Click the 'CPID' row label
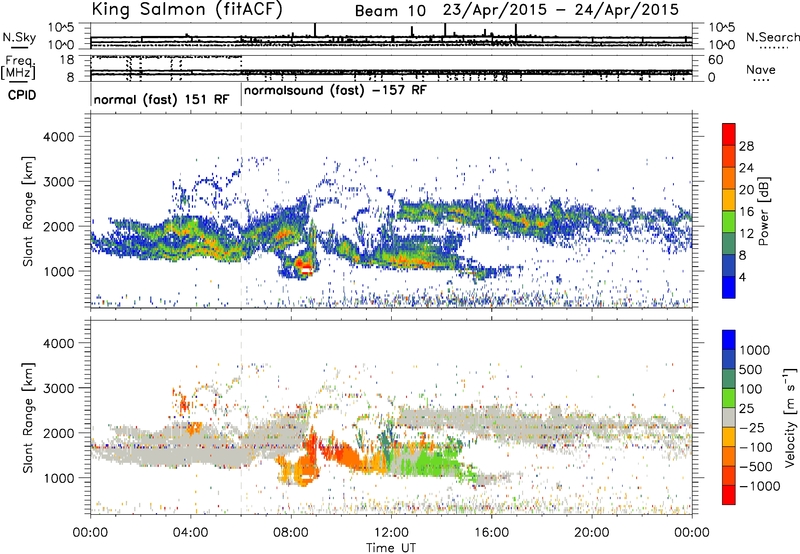 [22, 95]
